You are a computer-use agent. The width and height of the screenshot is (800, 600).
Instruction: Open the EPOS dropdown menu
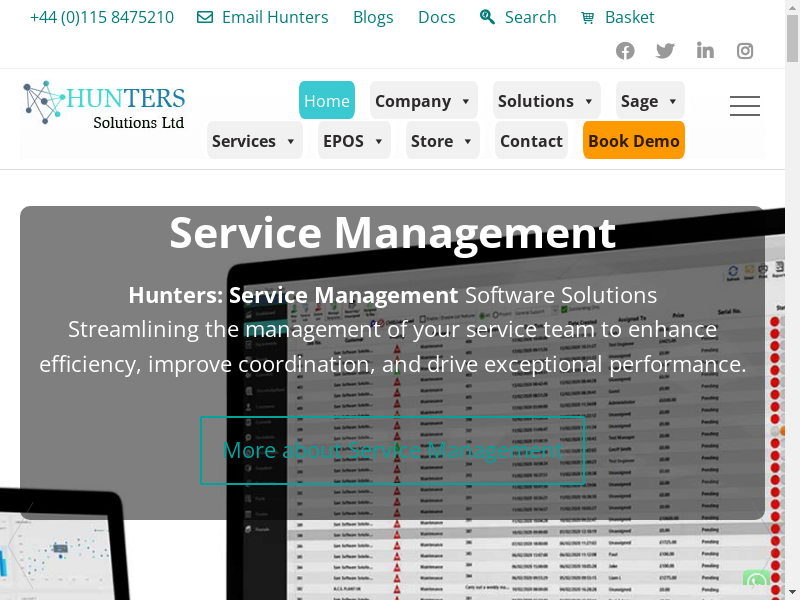coord(354,141)
